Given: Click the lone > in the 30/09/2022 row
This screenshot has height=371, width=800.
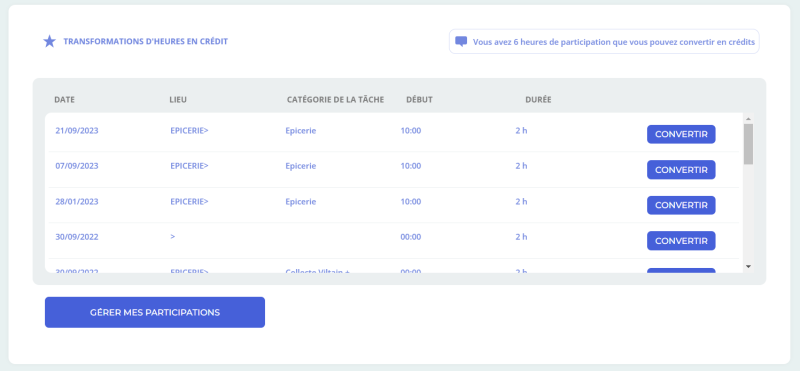Looking at the screenshot, I should (x=173, y=237).
